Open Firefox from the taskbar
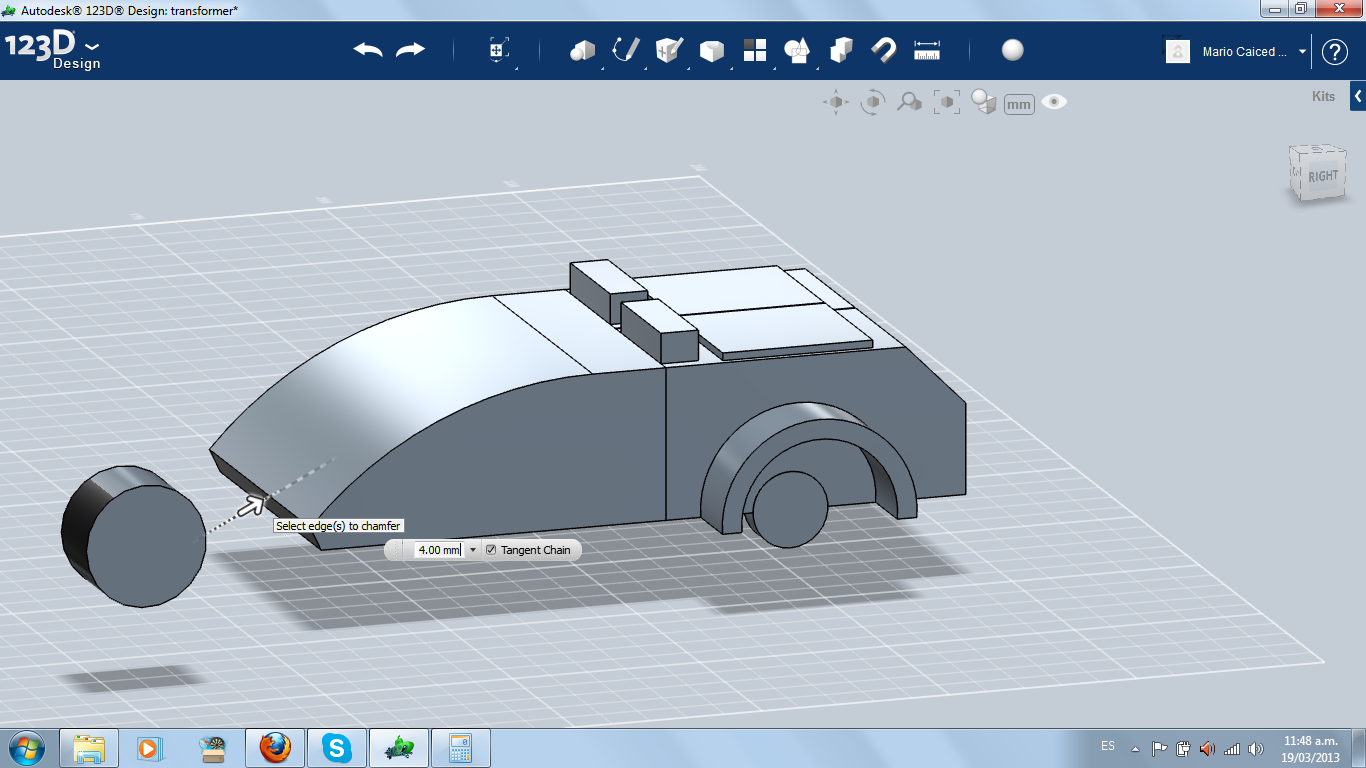1366x768 pixels. click(x=275, y=747)
